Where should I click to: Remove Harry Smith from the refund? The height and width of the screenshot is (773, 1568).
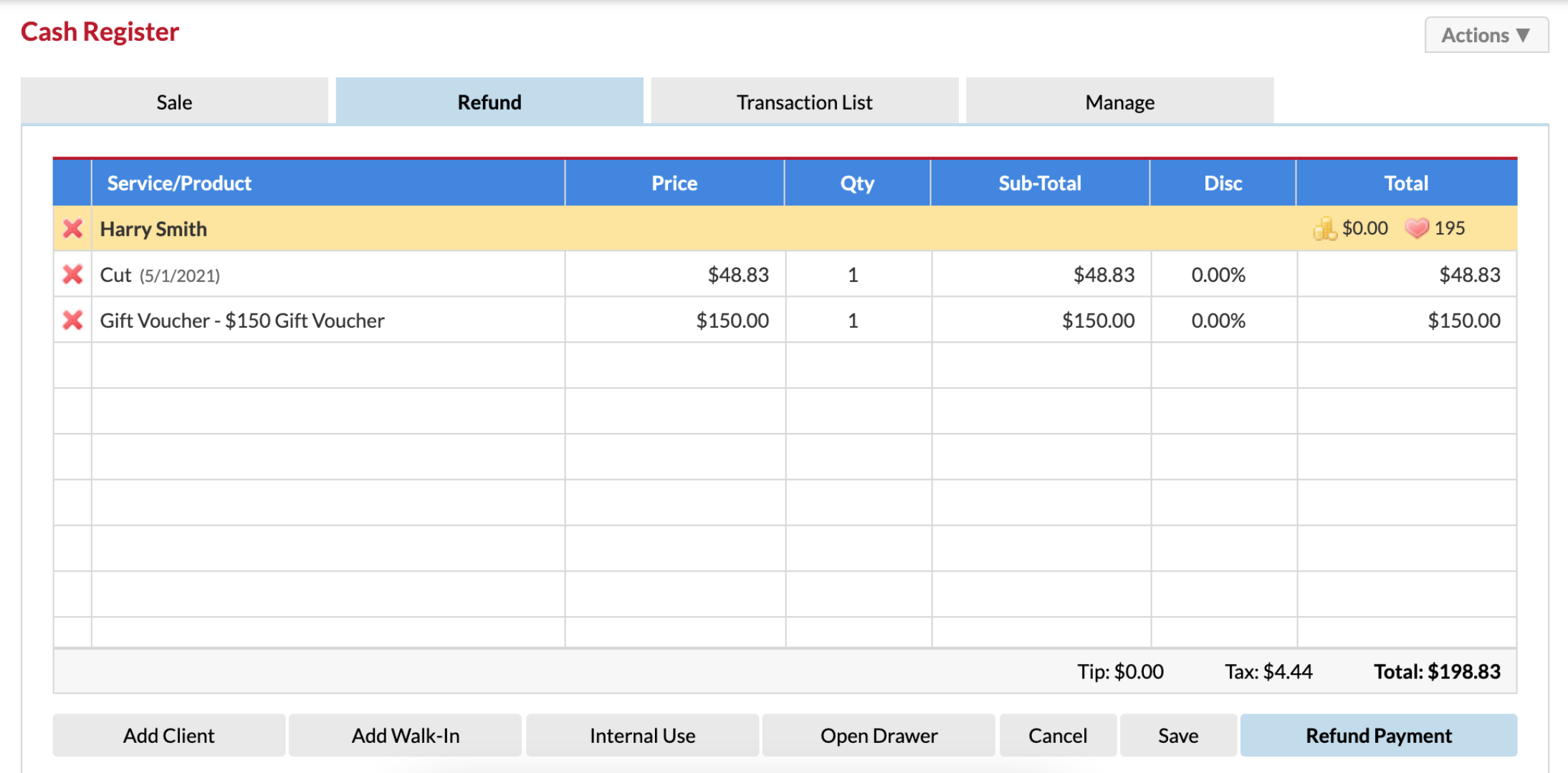pyautogui.click(x=72, y=228)
